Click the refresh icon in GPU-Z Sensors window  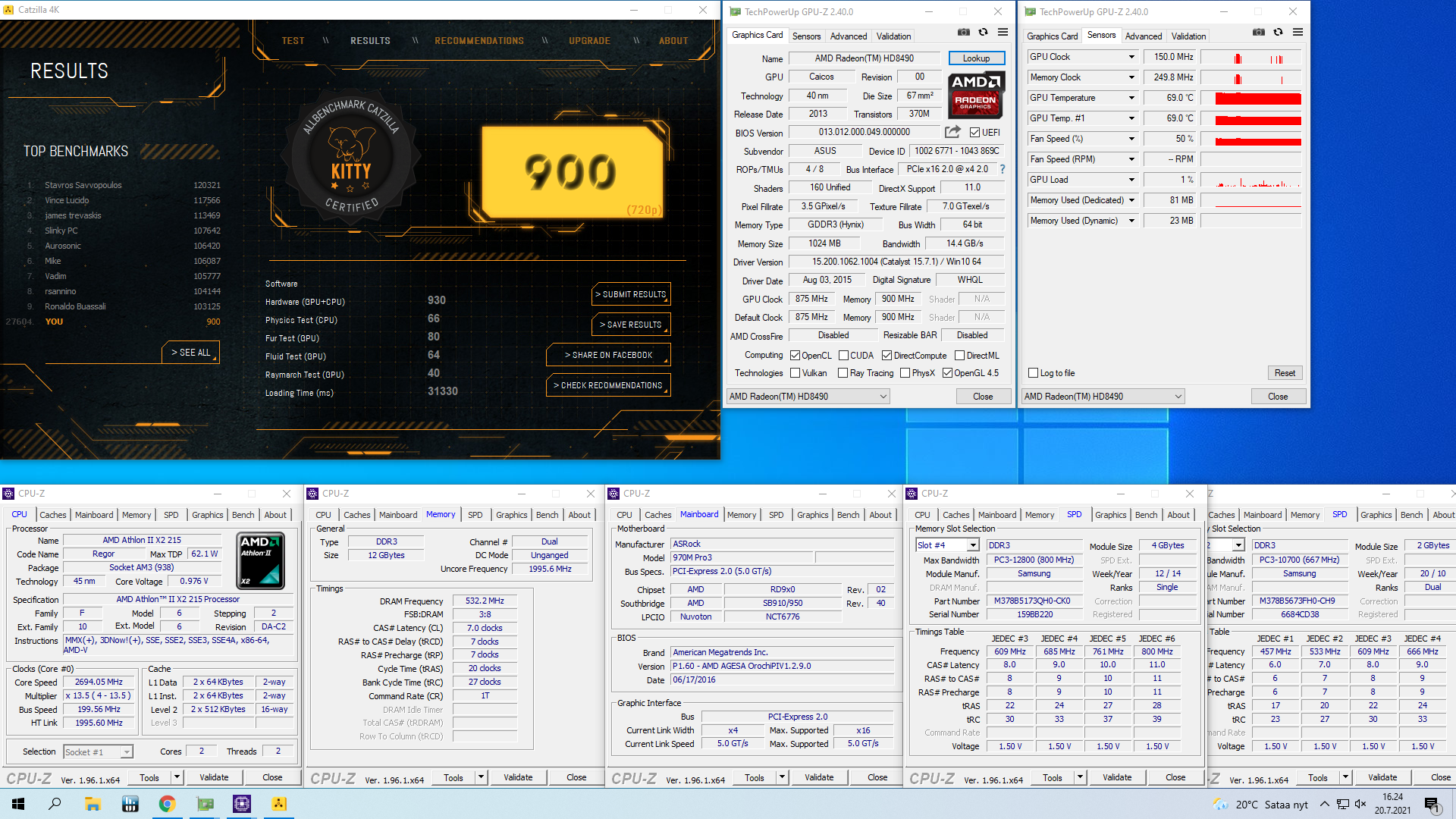(x=1278, y=33)
